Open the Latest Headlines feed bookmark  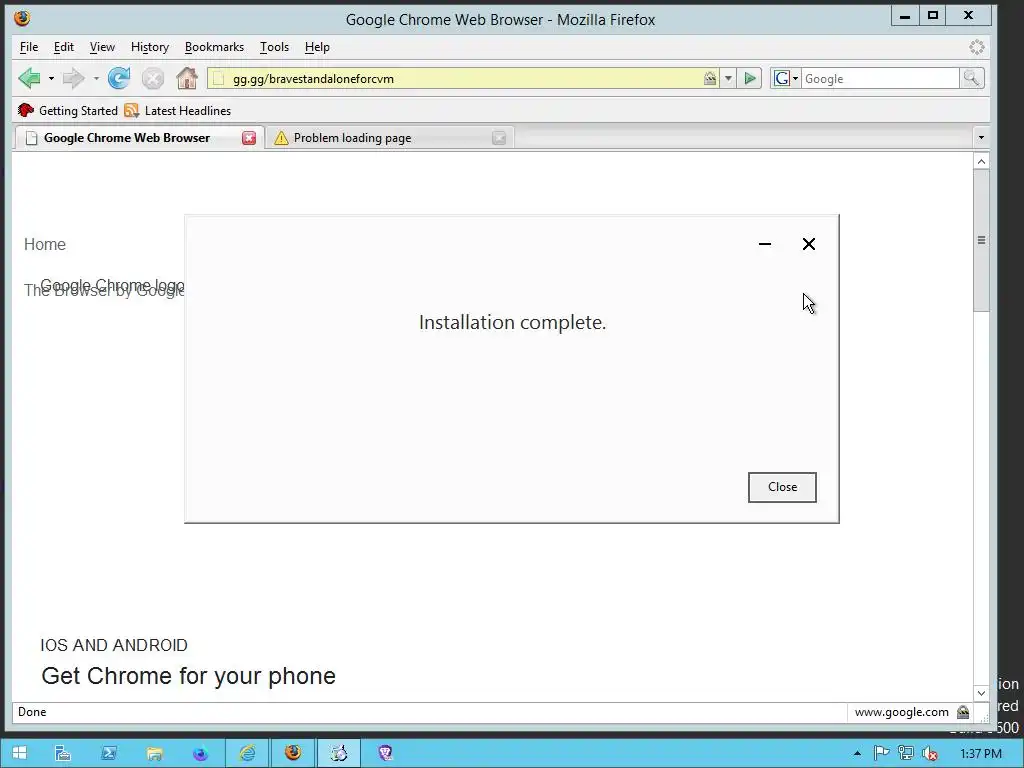click(x=178, y=110)
